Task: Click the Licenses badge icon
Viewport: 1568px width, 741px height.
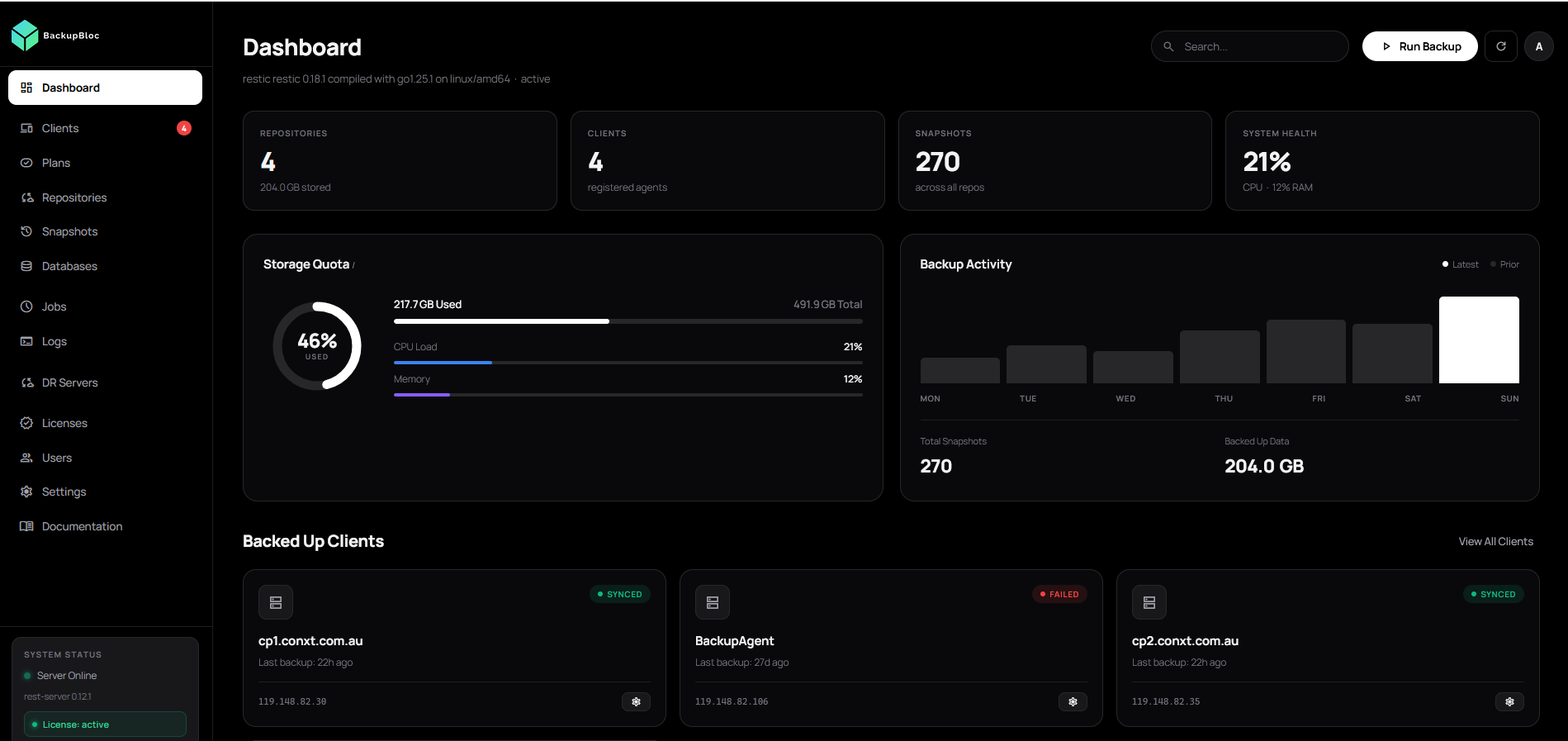Action: (26, 423)
